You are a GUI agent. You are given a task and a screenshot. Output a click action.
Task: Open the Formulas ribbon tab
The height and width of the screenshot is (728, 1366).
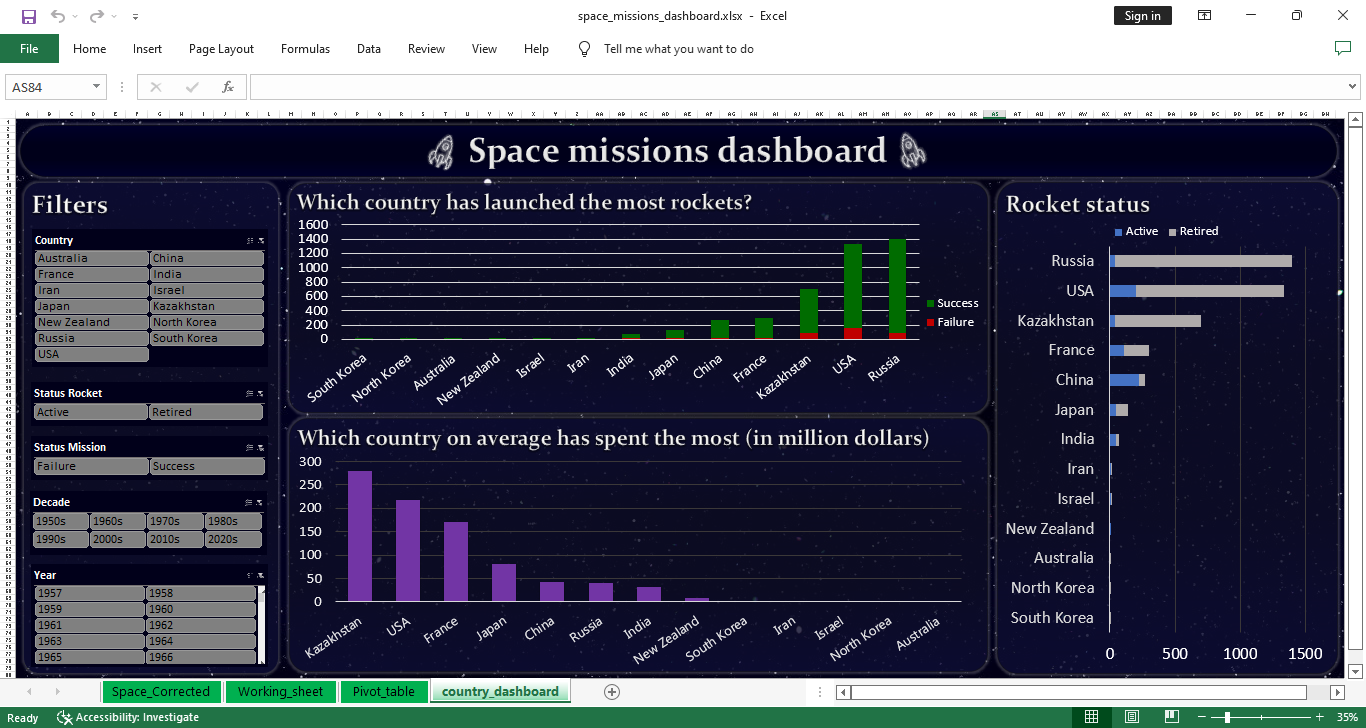coord(305,49)
